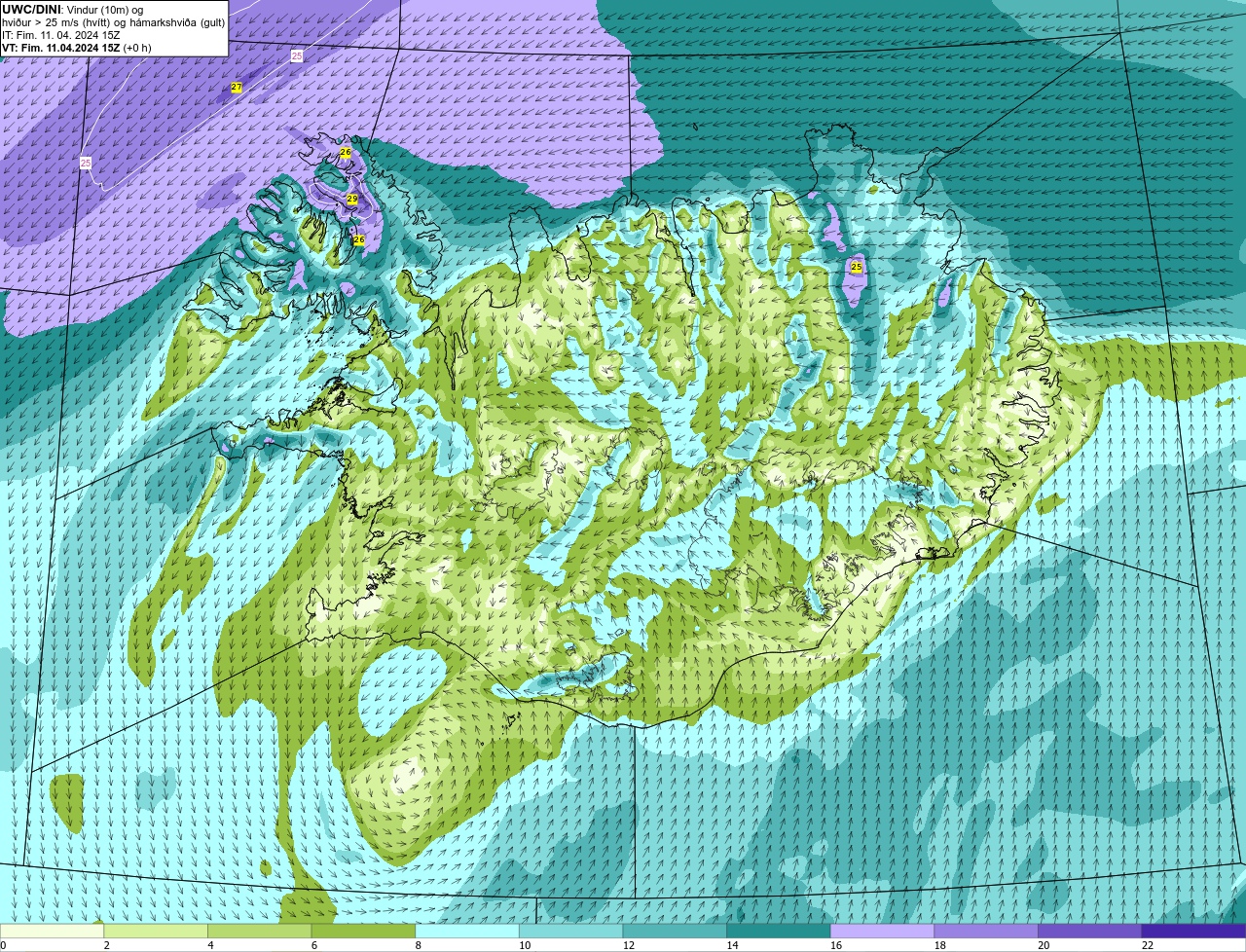Click the yellow 26 gust label directly below the 29 label

[358, 239]
